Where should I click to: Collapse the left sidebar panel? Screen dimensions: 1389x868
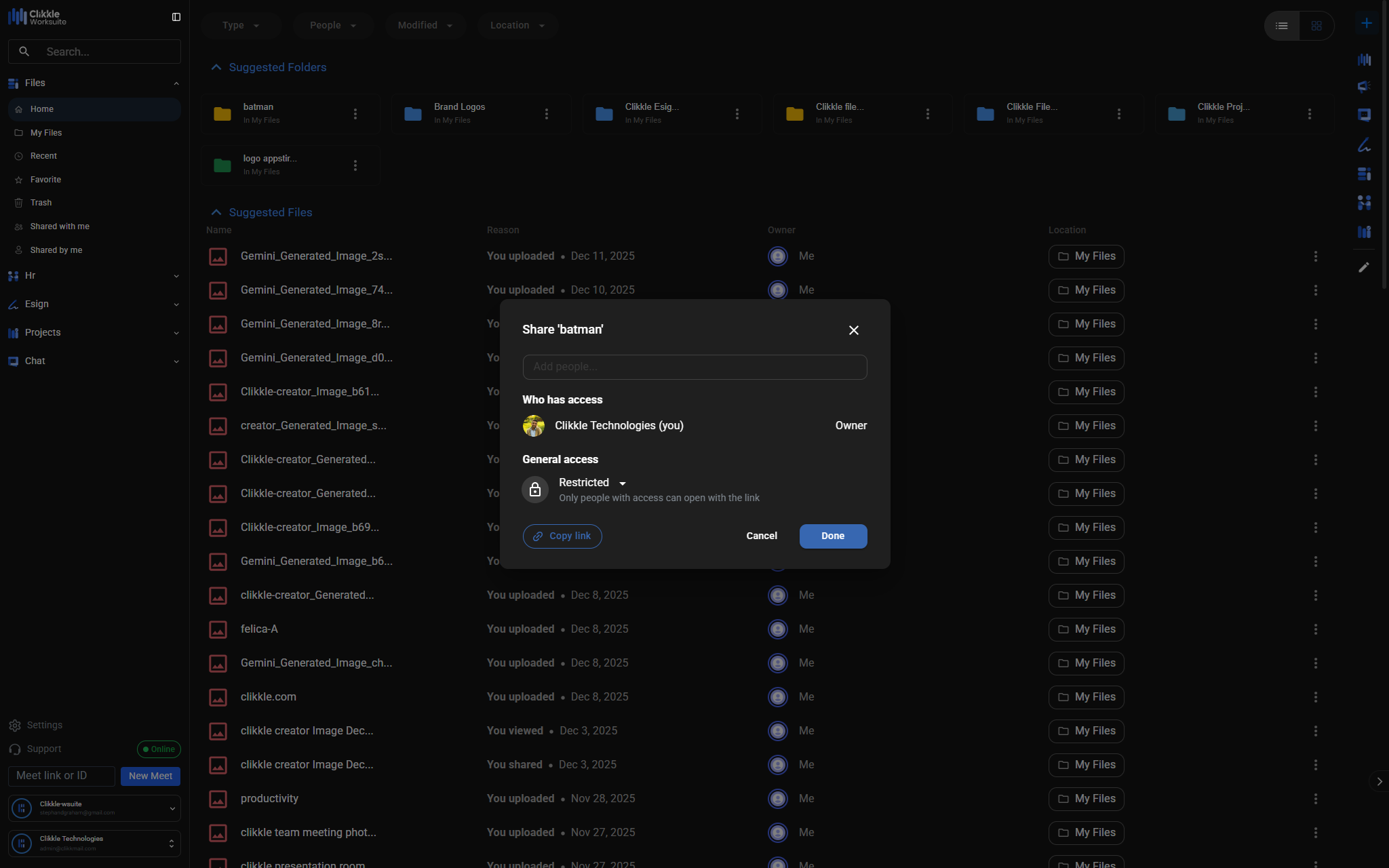176,17
